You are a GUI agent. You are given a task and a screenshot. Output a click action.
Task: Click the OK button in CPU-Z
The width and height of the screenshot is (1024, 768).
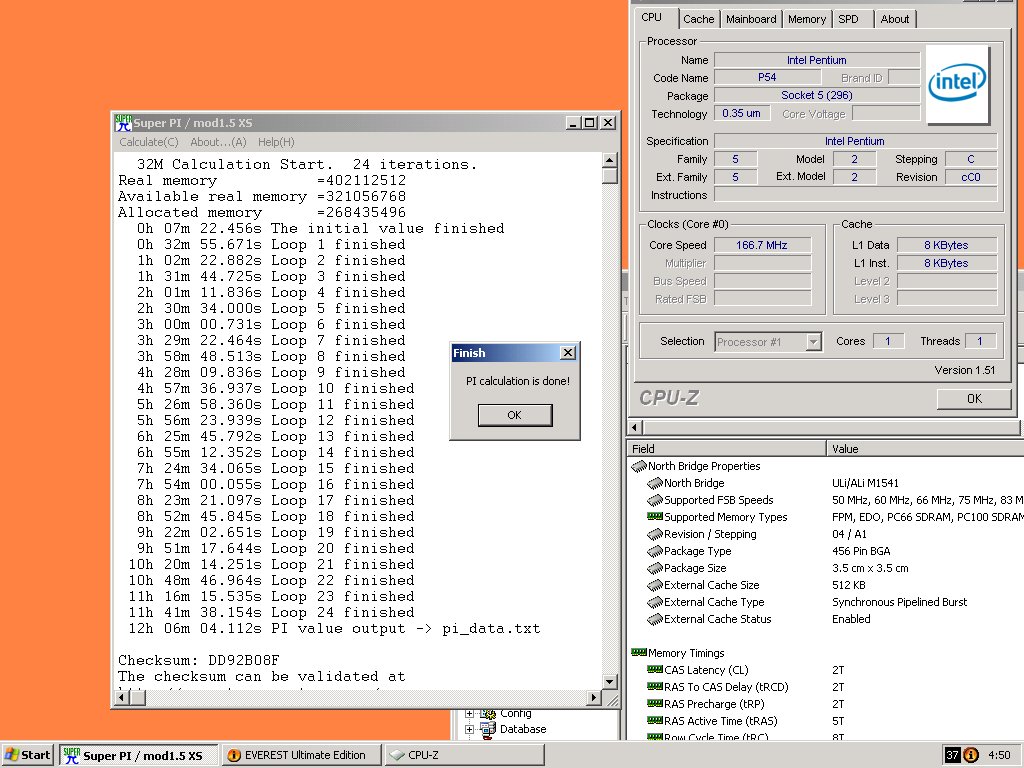pos(974,399)
